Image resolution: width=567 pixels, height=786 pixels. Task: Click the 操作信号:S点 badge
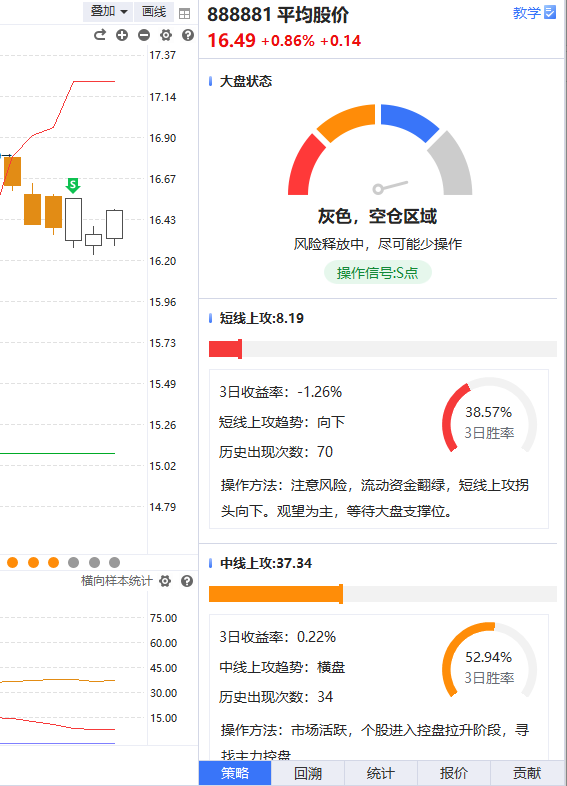tap(377, 273)
